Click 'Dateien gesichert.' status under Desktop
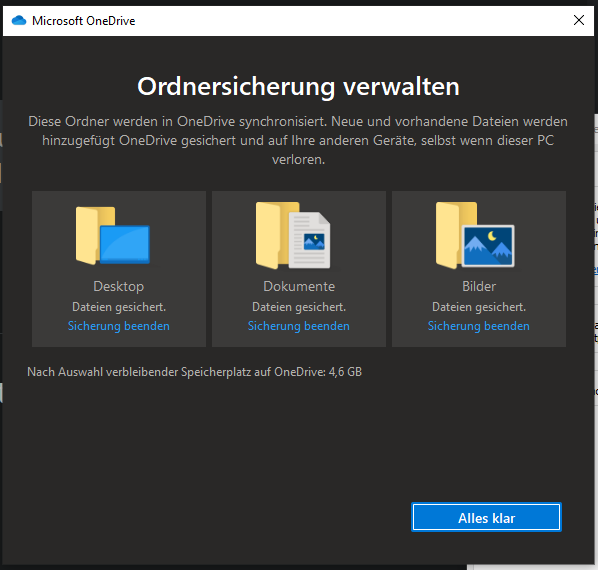Screen dimensions: 598x570 (119, 307)
